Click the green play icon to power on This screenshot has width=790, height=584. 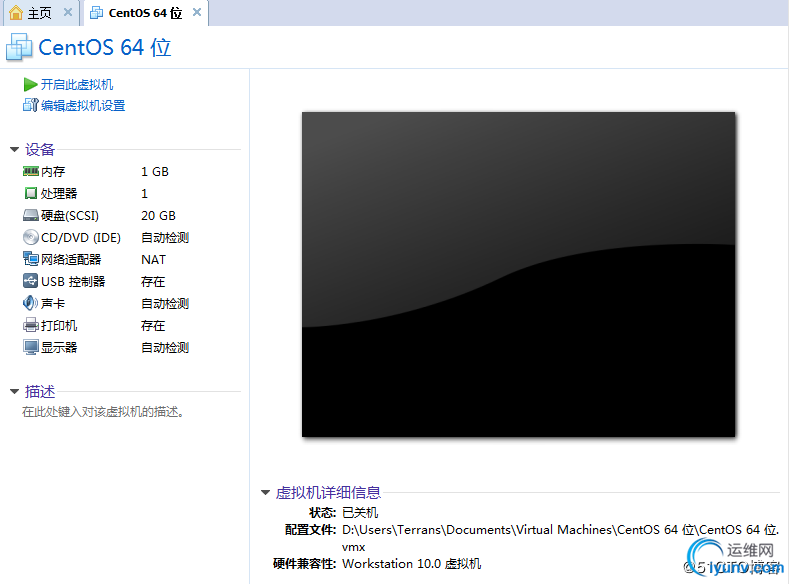pyautogui.click(x=30, y=85)
